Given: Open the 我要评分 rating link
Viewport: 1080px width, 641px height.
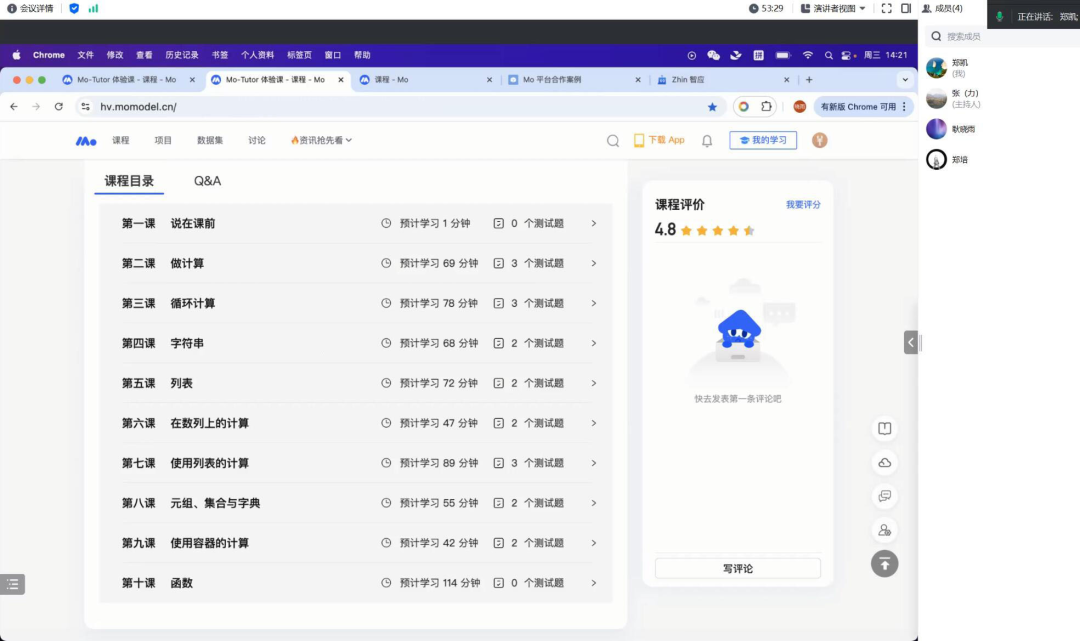Looking at the screenshot, I should 804,203.
